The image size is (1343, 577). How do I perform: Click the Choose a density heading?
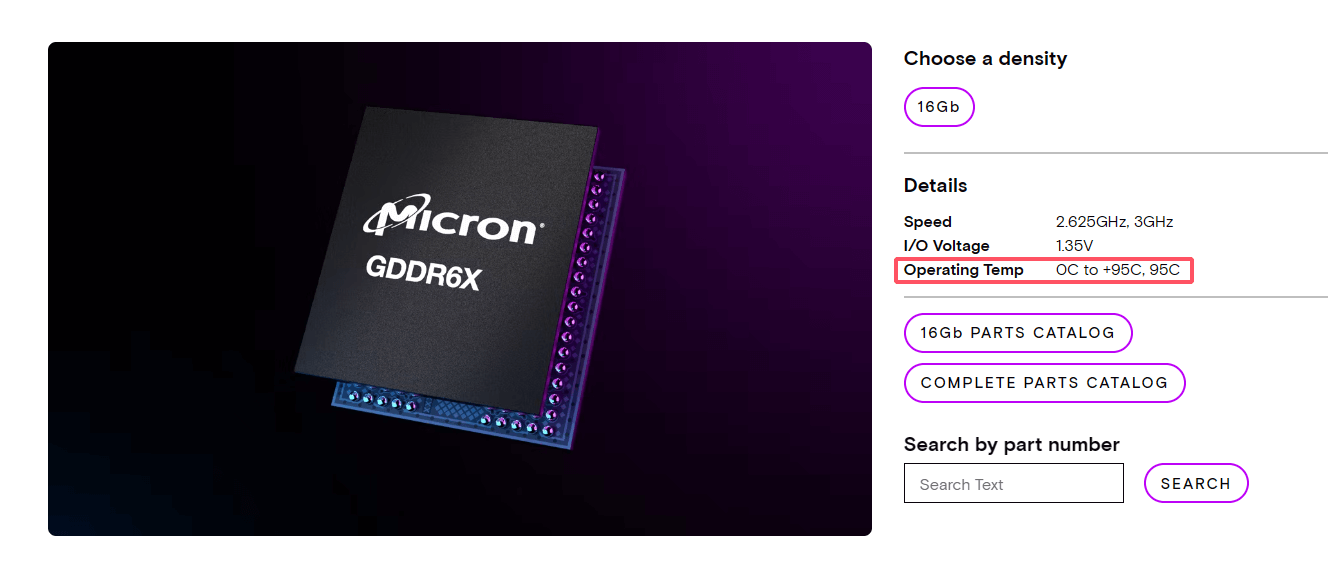pos(985,58)
